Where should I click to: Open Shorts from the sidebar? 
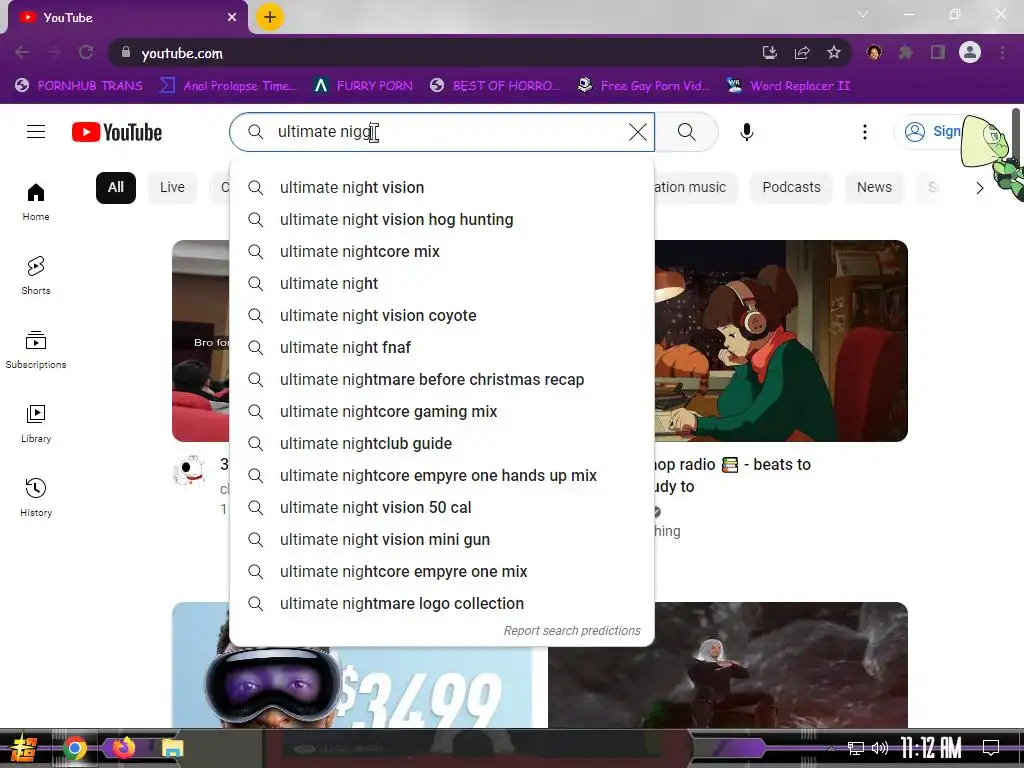pyautogui.click(x=36, y=276)
